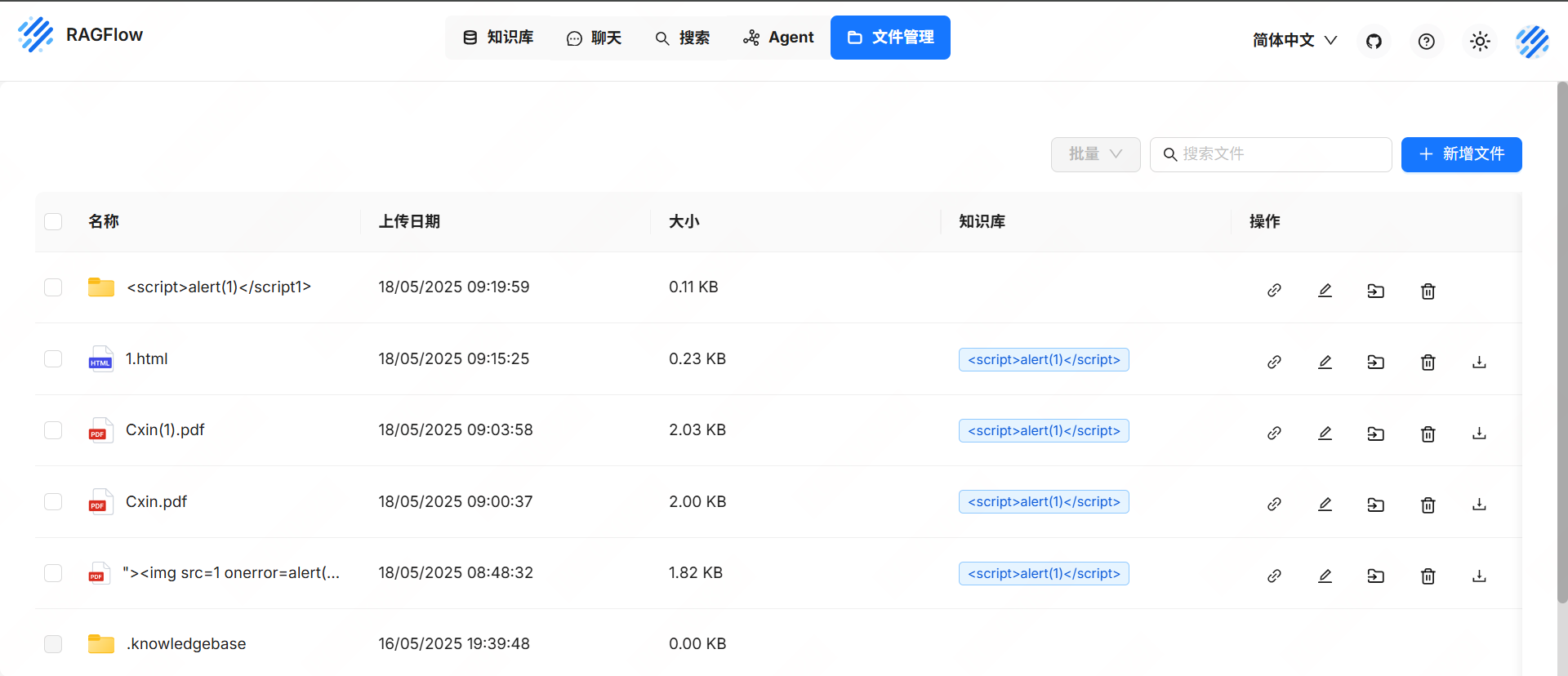Rename the <script>alert(1)</script1> folder

(x=1325, y=291)
